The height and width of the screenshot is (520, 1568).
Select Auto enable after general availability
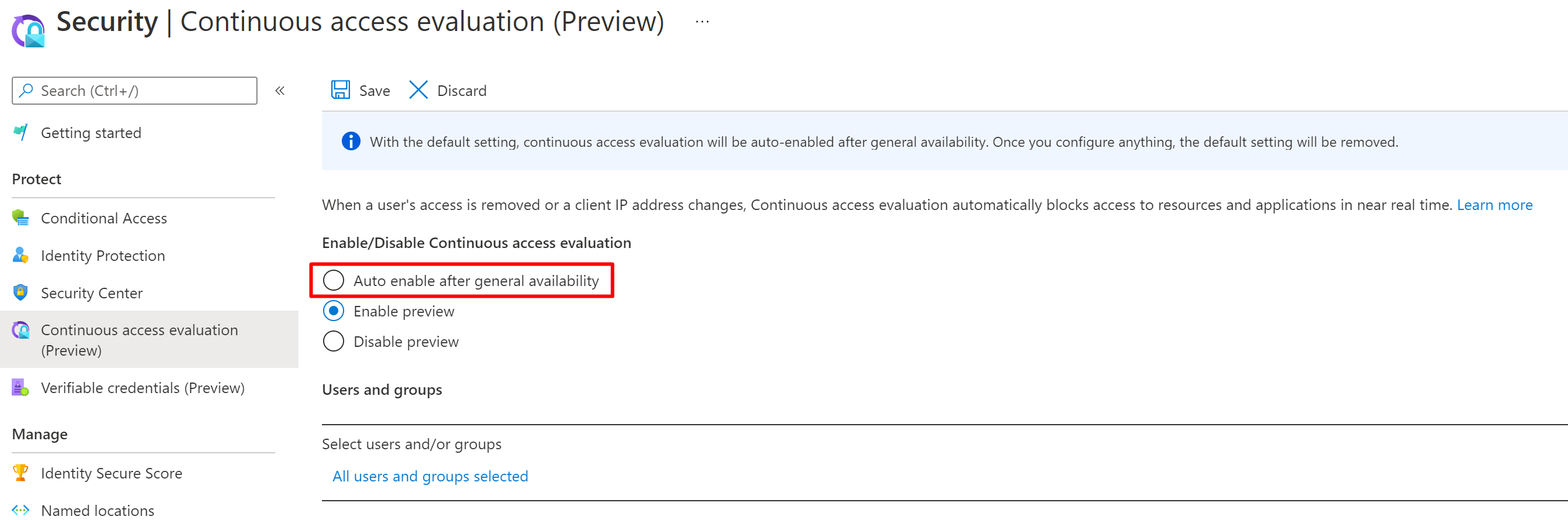coord(334,280)
